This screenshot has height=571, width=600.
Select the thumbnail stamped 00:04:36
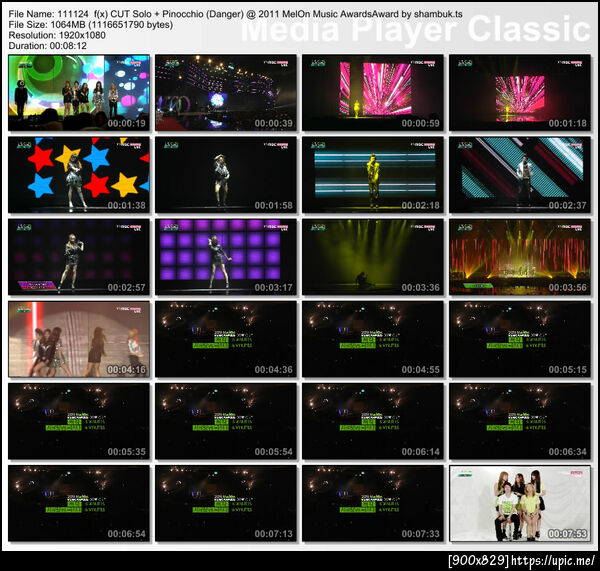point(226,339)
